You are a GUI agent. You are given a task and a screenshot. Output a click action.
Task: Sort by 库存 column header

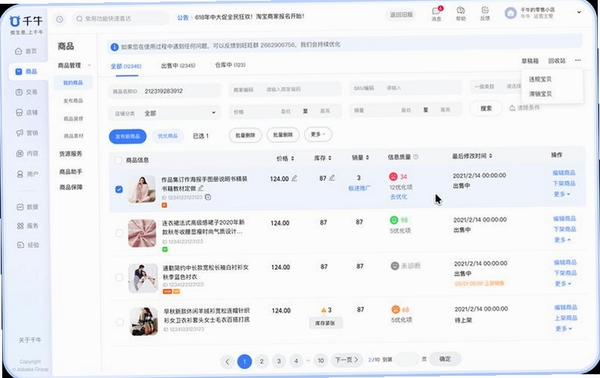click(323, 158)
